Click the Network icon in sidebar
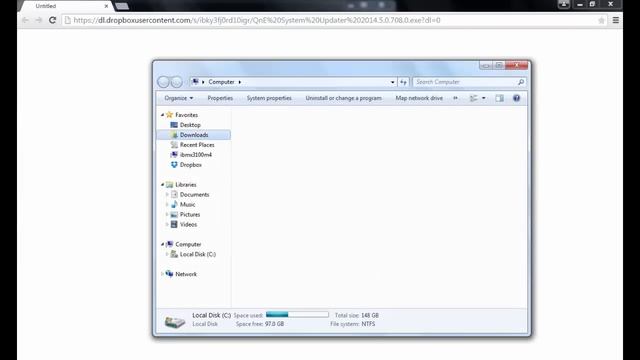This screenshot has width=640, height=360. pyautogui.click(x=169, y=274)
